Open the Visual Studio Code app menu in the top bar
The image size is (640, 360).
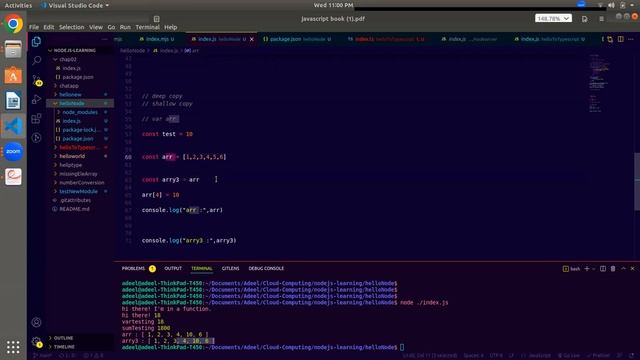(75, 5)
